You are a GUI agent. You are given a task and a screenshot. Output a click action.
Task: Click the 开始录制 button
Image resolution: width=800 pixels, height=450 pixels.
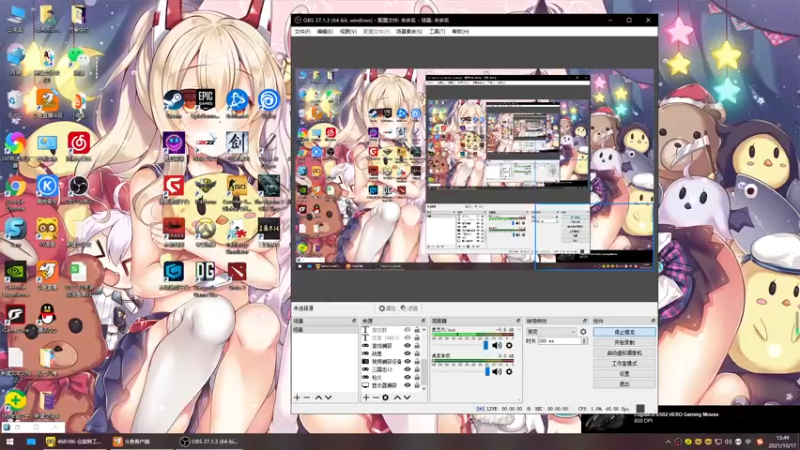tap(624, 342)
